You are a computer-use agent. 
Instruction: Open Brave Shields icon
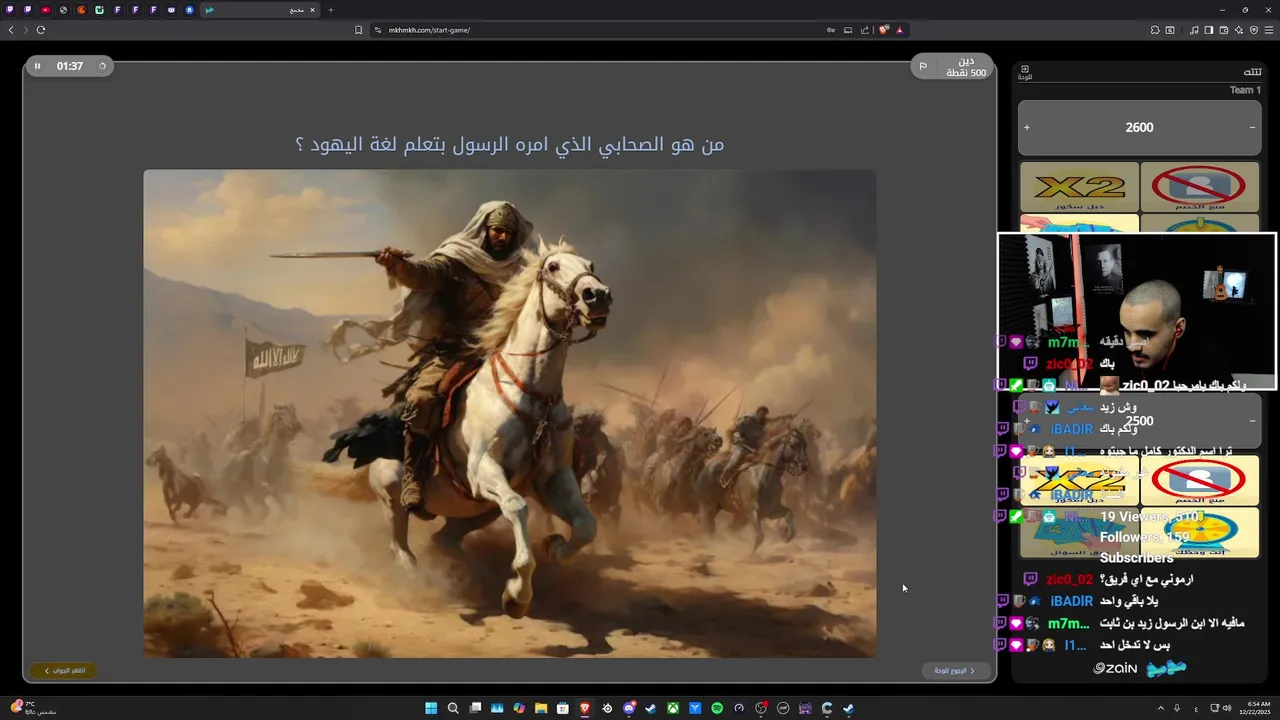[x=884, y=30]
